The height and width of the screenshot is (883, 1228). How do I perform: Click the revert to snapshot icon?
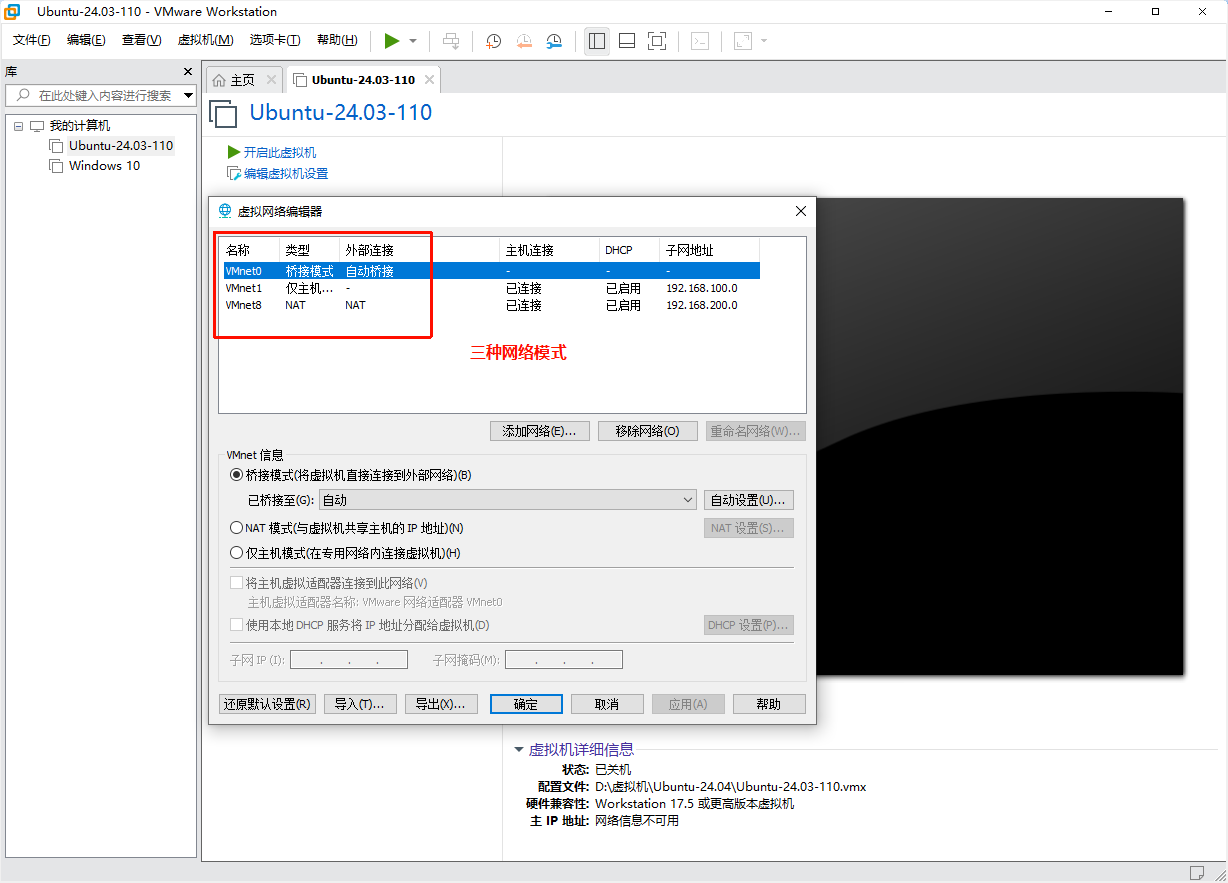click(x=524, y=41)
